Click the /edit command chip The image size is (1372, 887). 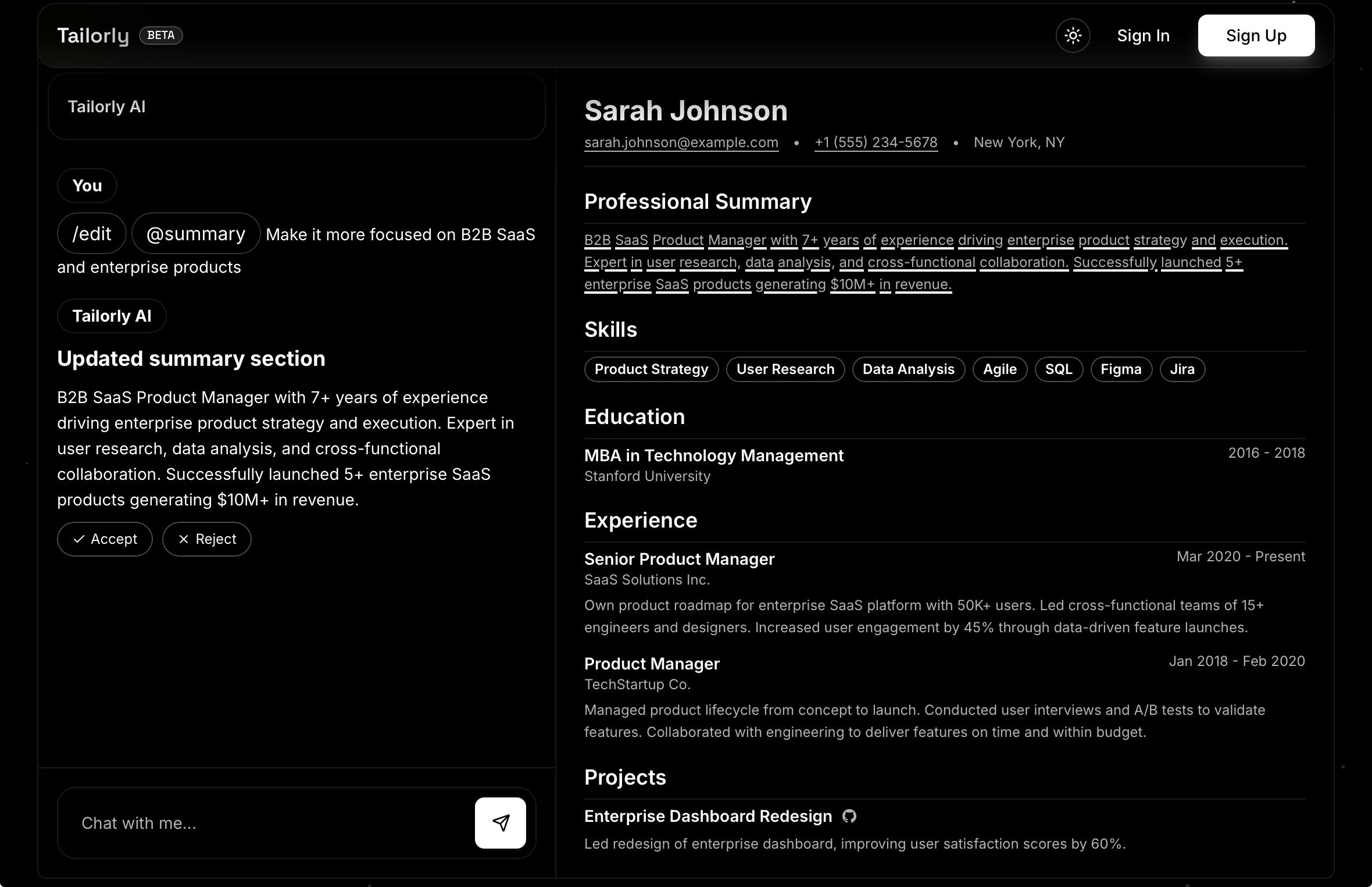[x=91, y=234]
